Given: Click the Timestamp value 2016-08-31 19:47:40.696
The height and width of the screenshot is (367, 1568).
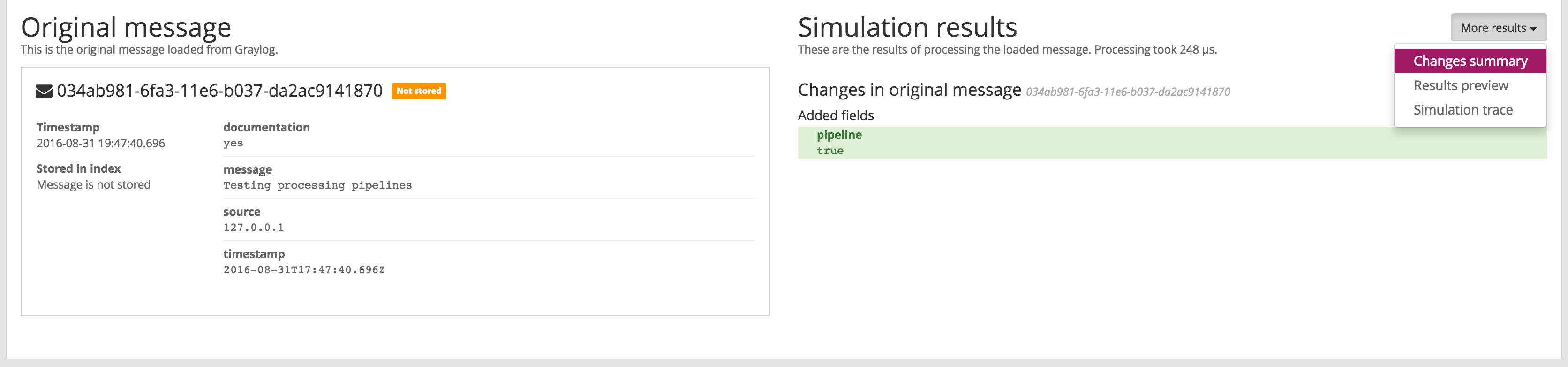Looking at the screenshot, I should (x=102, y=143).
